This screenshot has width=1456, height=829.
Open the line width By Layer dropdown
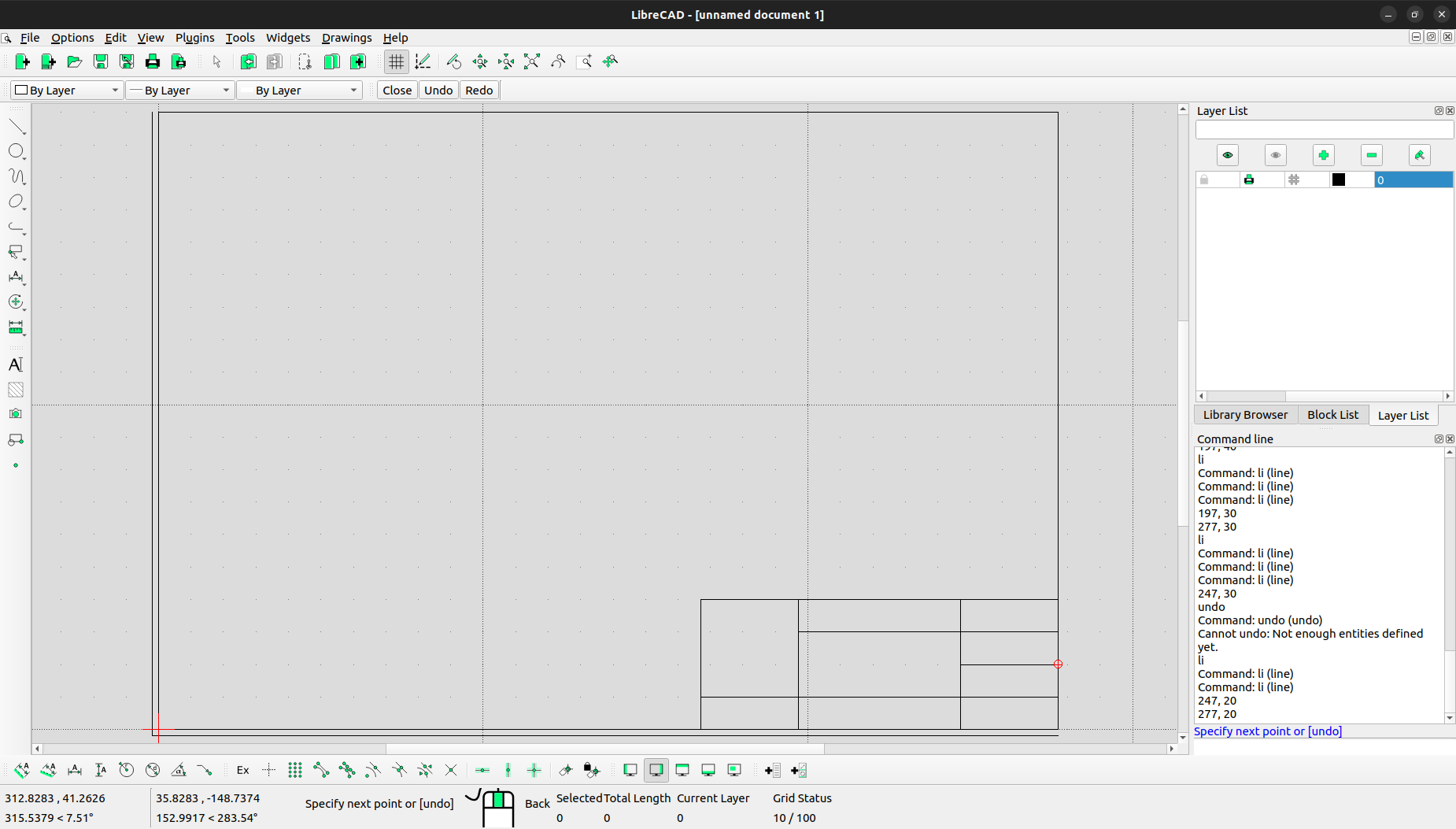click(x=180, y=91)
